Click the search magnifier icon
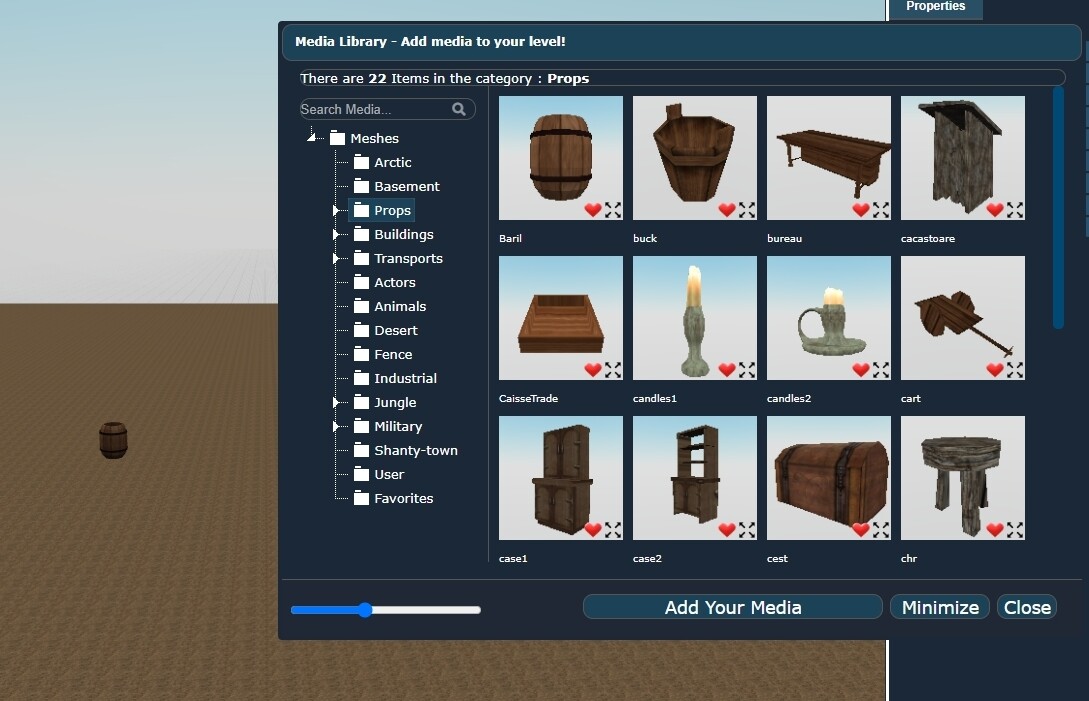The height and width of the screenshot is (701, 1089). [x=458, y=109]
